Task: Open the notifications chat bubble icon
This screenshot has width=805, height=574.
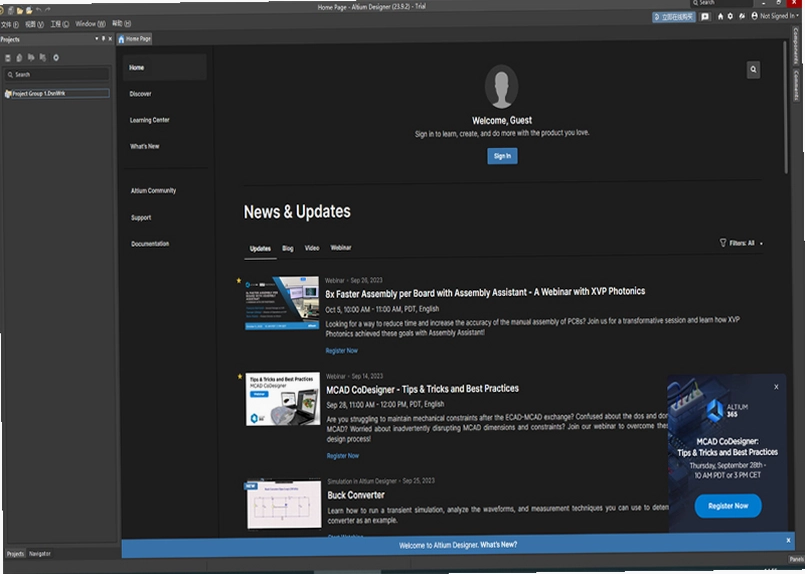Action: [705, 17]
